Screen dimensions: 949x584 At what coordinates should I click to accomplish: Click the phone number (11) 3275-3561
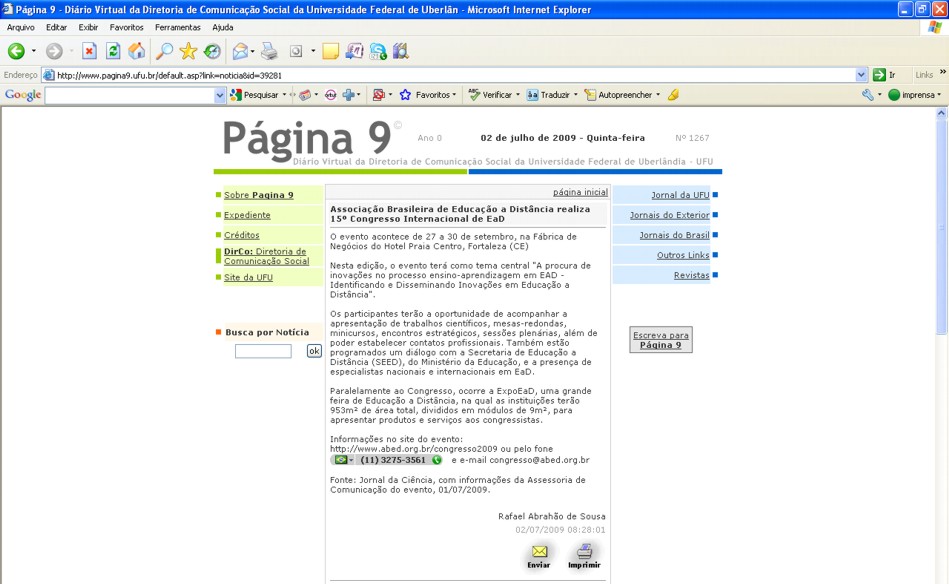(393, 460)
